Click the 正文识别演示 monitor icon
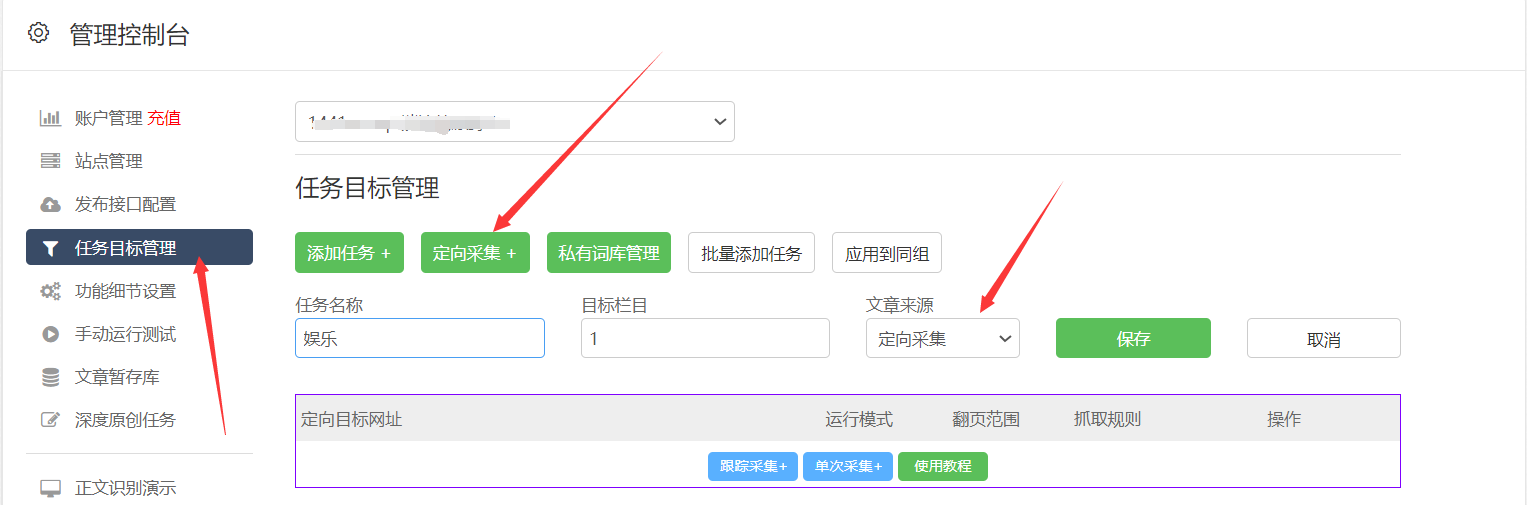The width and height of the screenshot is (1527, 505). (x=50, y=488)
